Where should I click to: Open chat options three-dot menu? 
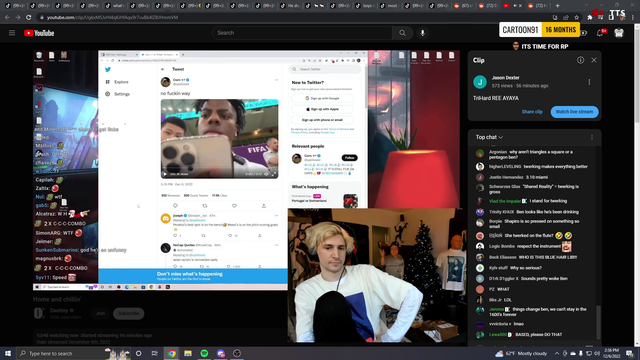click(x=592, y=138)
